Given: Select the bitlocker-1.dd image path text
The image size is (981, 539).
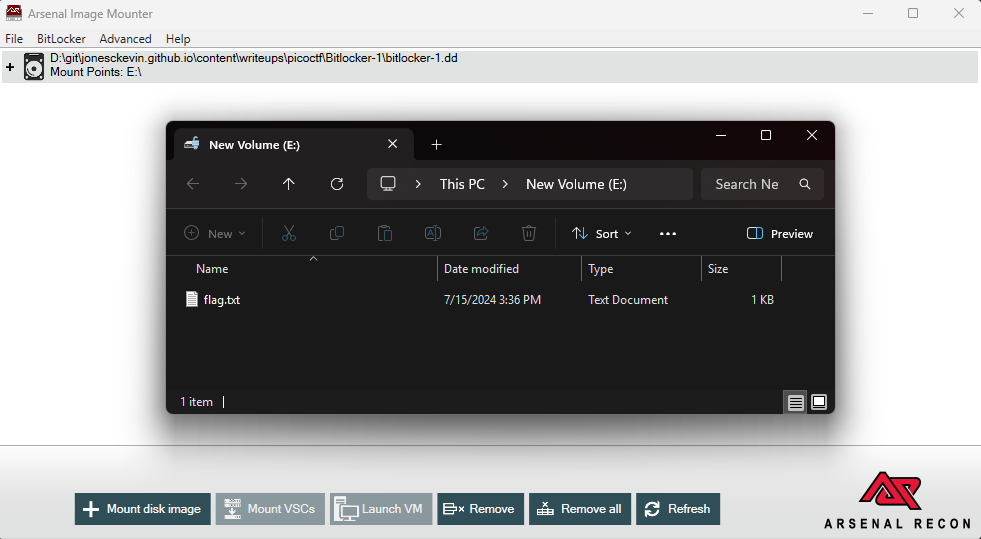Looking at the screenshot, I should point(253,58).
